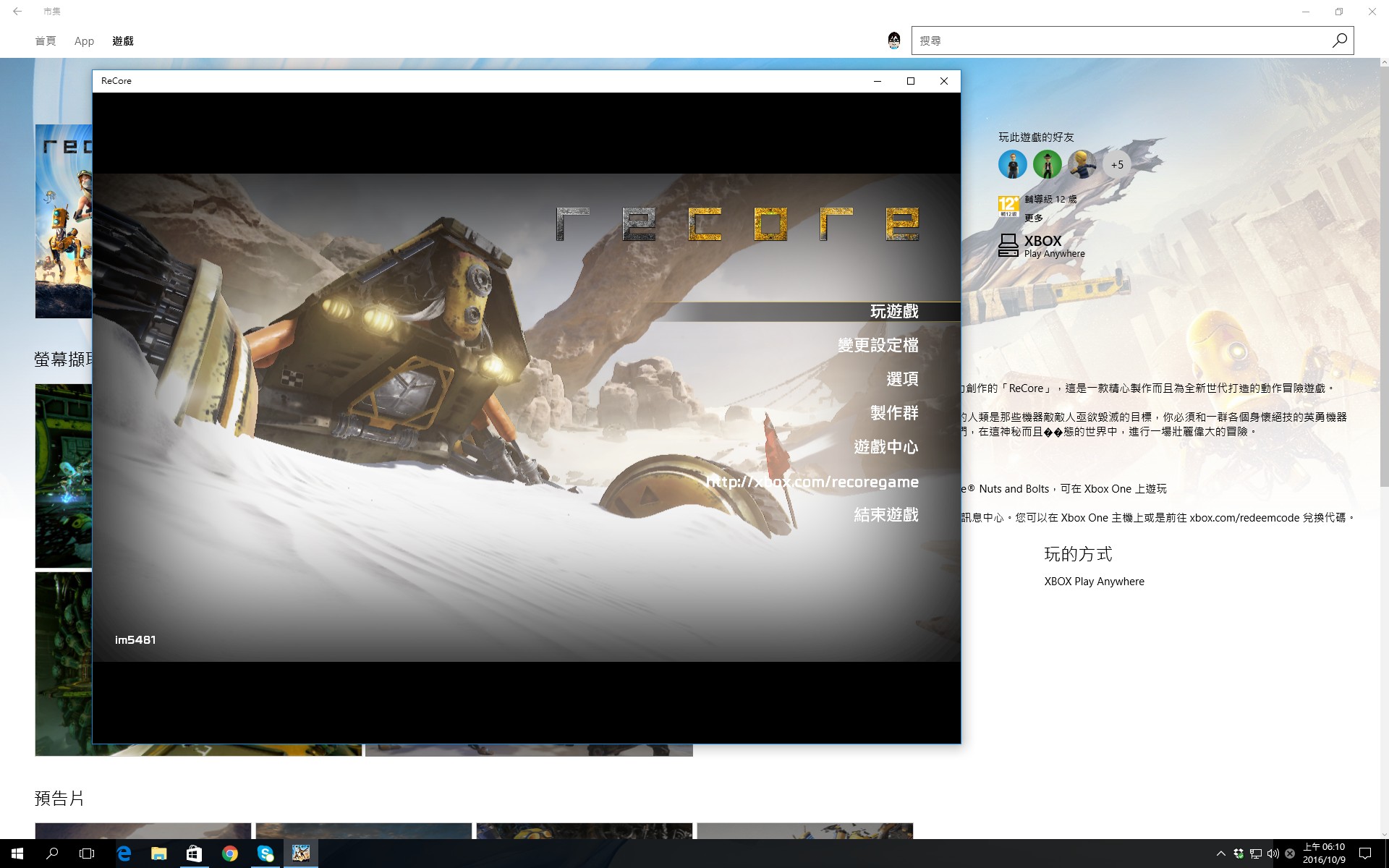Screen dimensions: 1389x868
Task: Click in the 搜尋 search field
Action: tap(1121, 41)
